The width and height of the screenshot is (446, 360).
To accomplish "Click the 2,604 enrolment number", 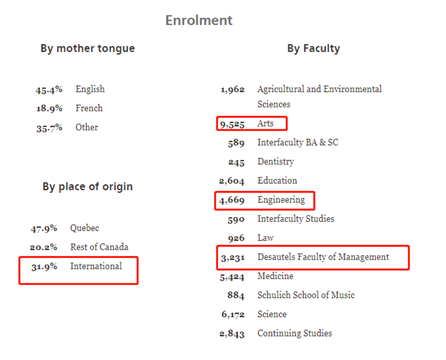I will point(232,181).
